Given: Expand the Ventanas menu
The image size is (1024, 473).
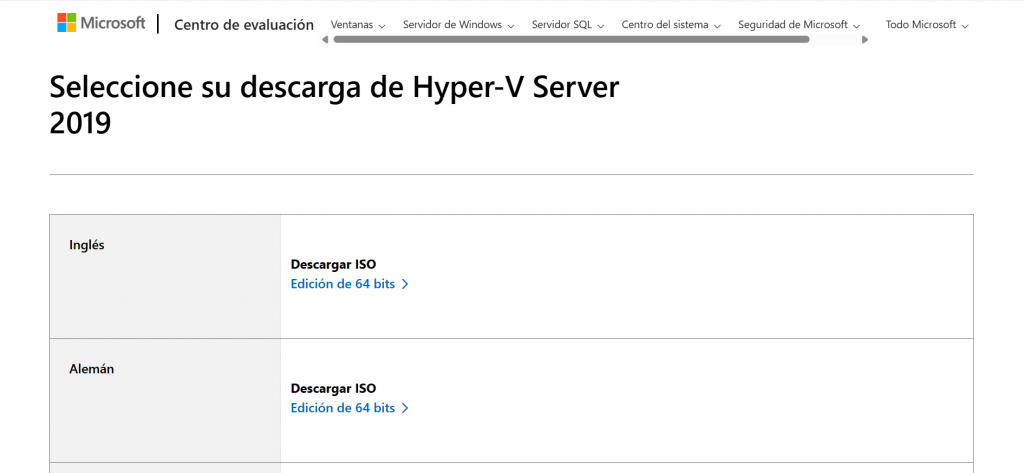Looking at the screenshot, I should click(358, 25).
